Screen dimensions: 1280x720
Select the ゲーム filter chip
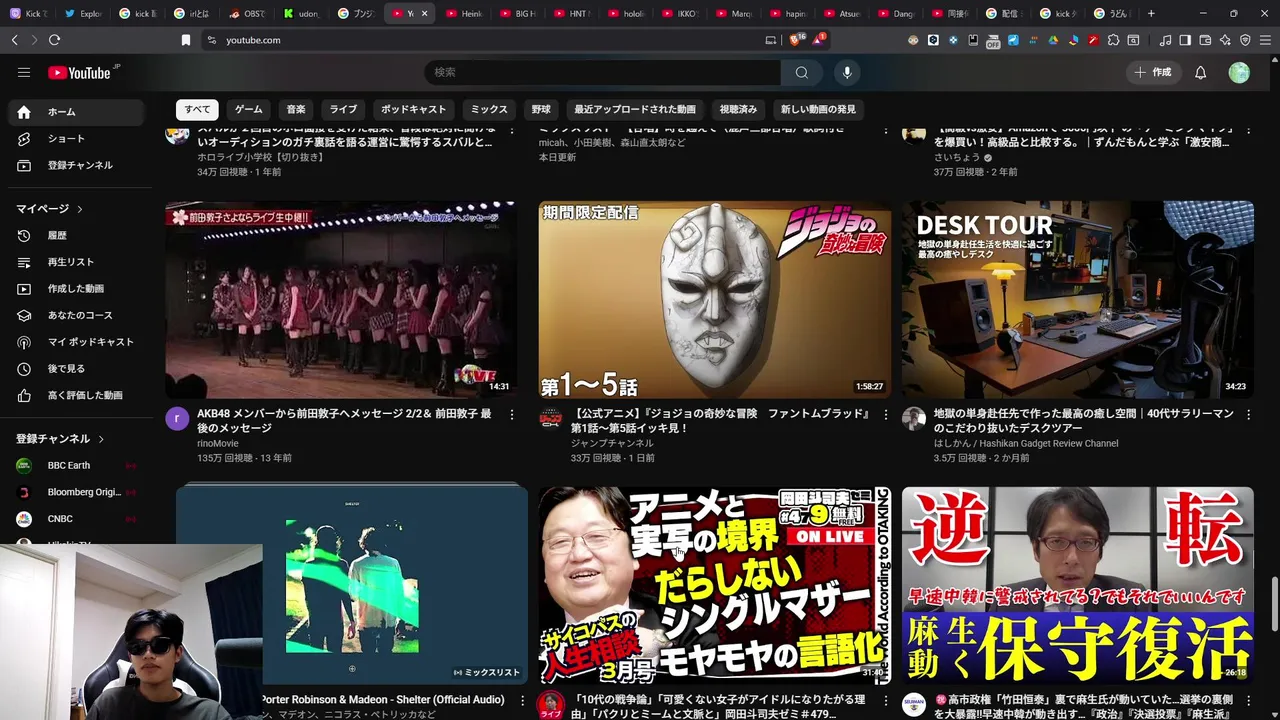(x=248, y=109)
